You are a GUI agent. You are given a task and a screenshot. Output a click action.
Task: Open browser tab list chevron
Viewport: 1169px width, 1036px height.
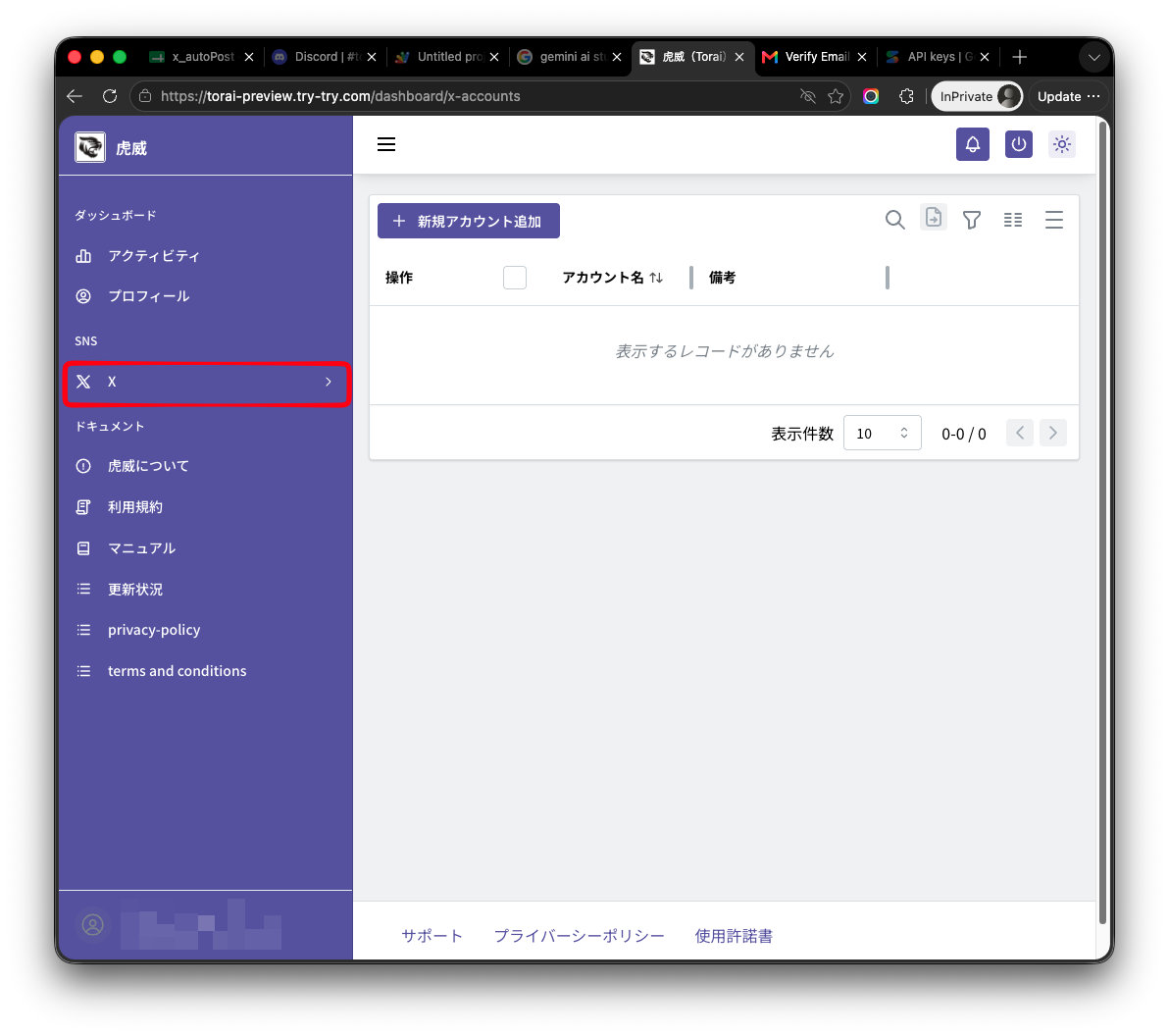click(1093, 58)
